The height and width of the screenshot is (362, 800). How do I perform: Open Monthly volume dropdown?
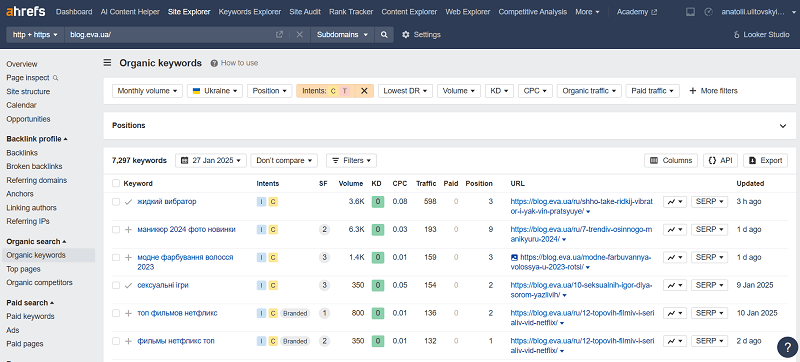point(147,91)
